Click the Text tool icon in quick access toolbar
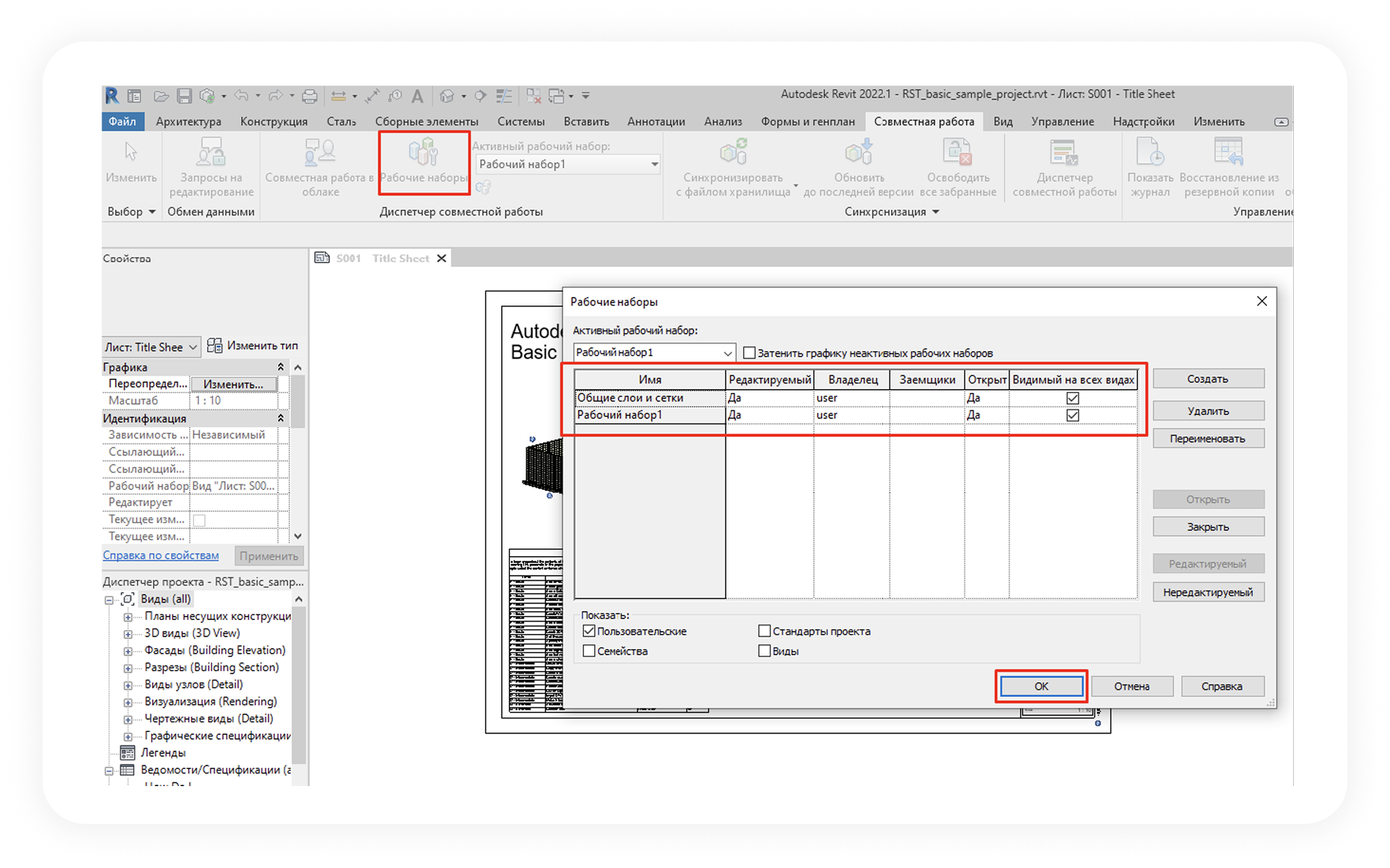 pos(418,96)
